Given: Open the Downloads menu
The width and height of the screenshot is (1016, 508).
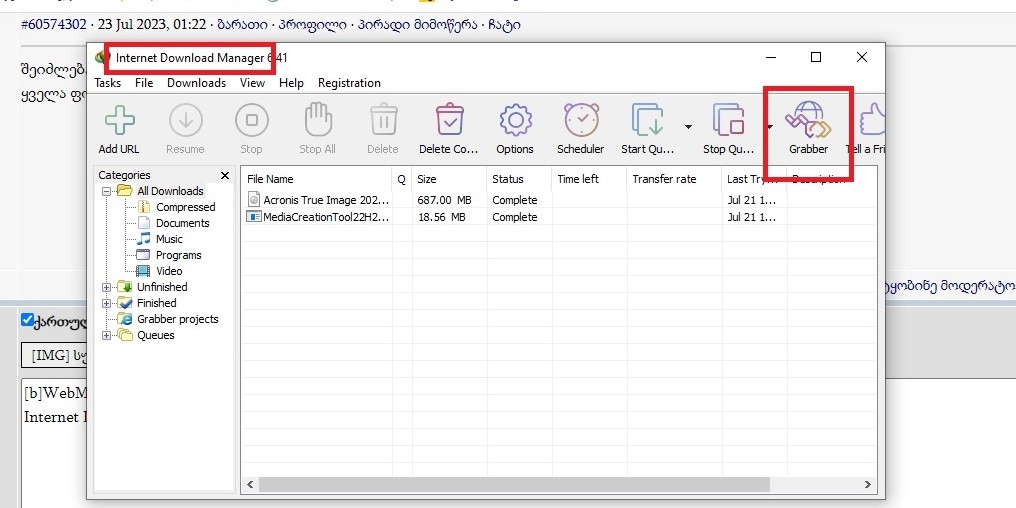Looking at the screenshot, I should [196, 83].
